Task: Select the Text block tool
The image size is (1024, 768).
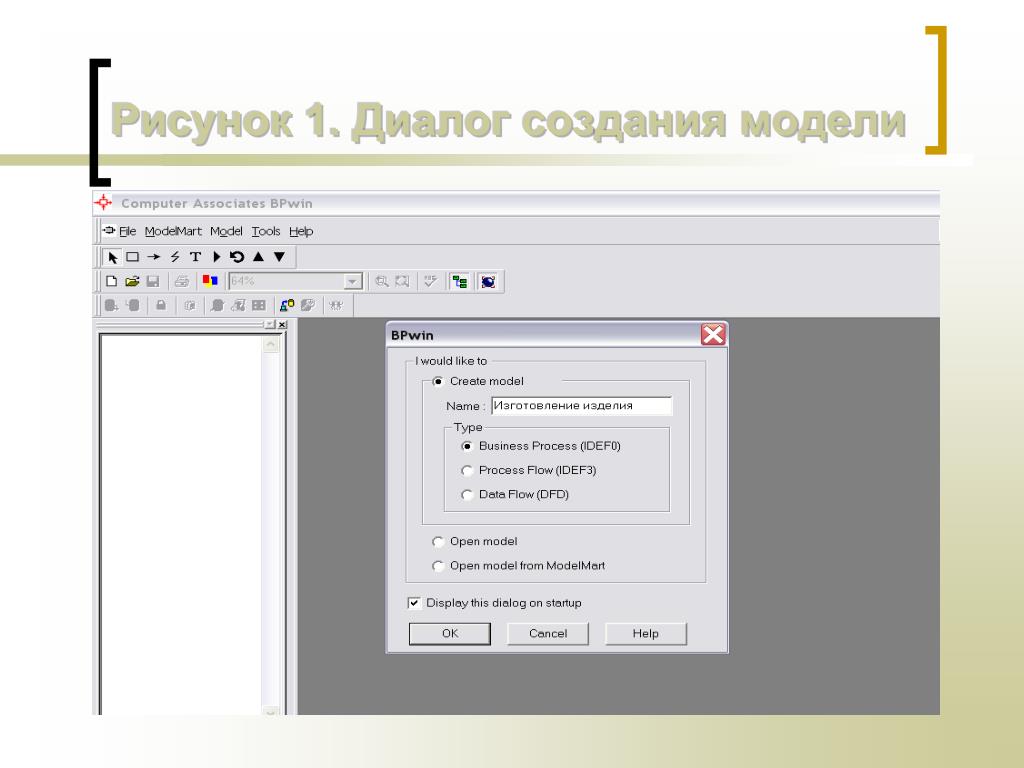Action: click(195, 257)
